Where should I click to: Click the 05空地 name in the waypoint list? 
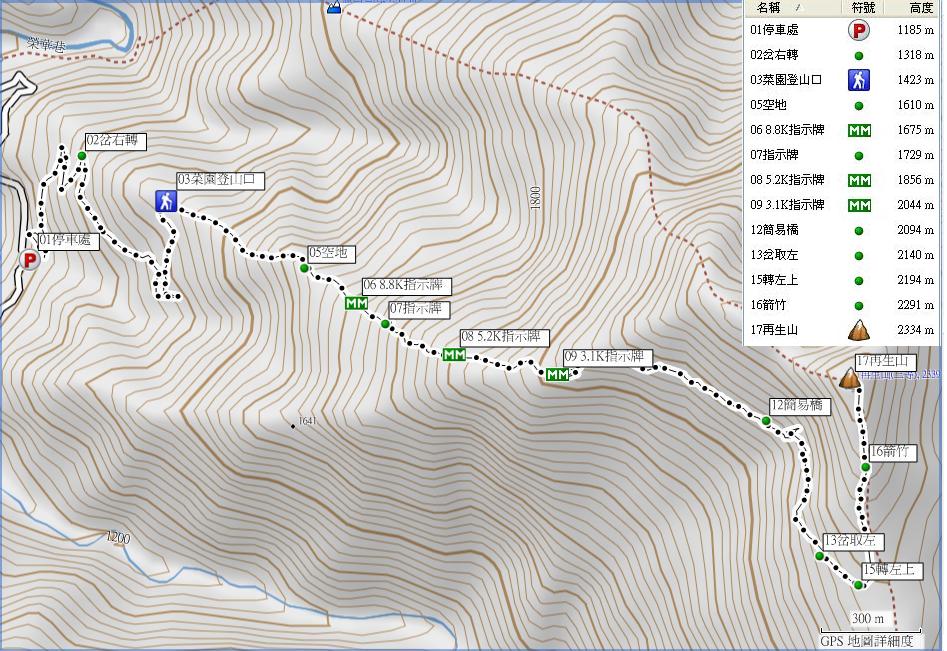[x=768, y=105]
